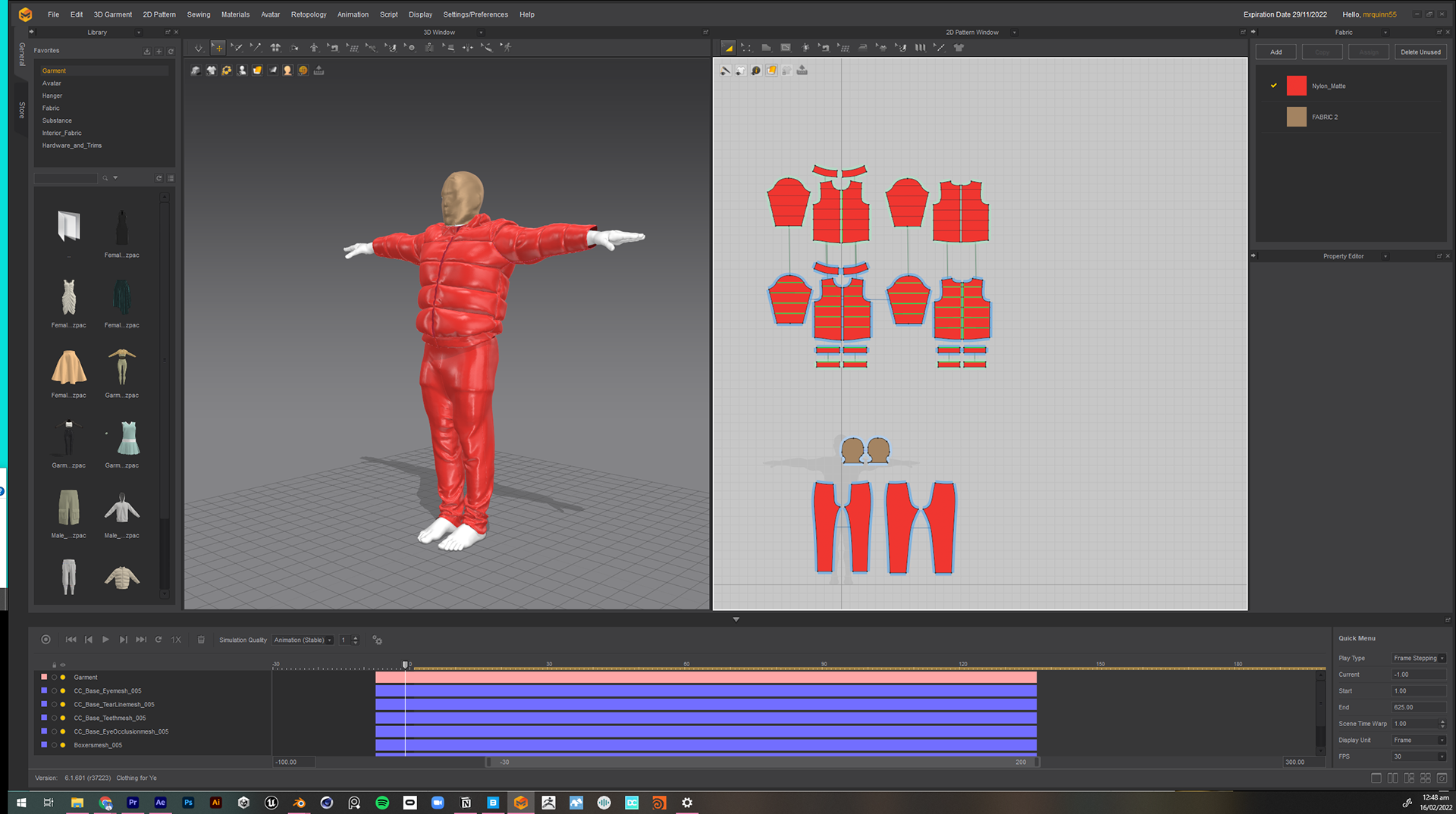Image resolution: width=1456 pixels, height=814 pixels.
Task: Toggle the yellow visibility dot for Garment track
Action: pos(63,678)
